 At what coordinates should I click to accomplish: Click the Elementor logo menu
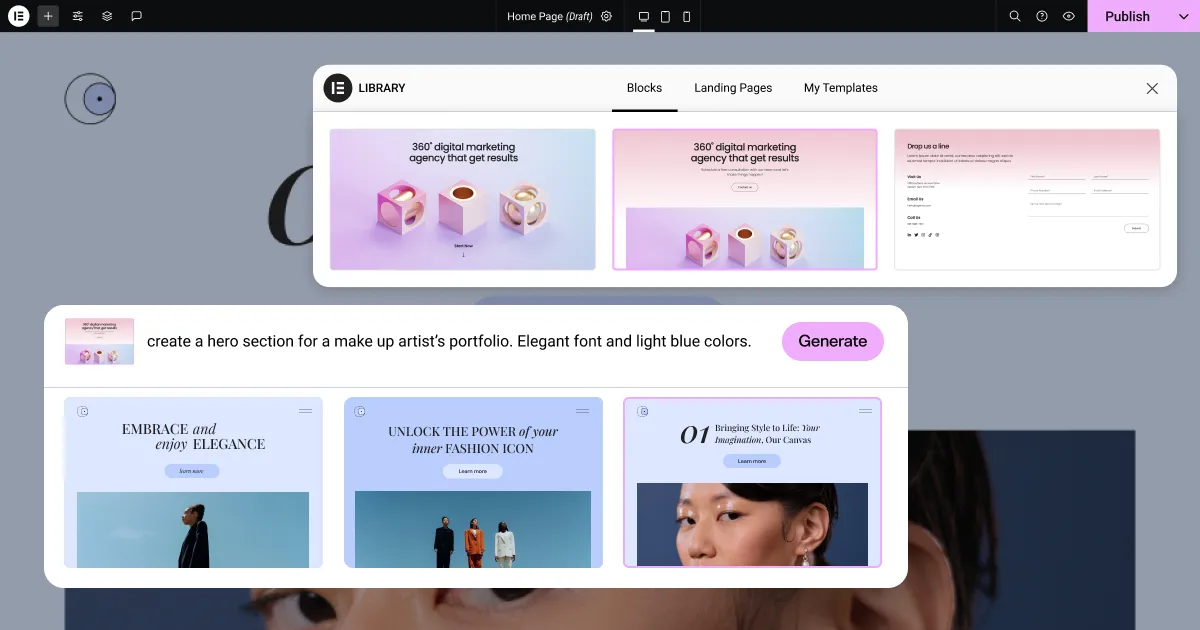(x=18, y=16)
